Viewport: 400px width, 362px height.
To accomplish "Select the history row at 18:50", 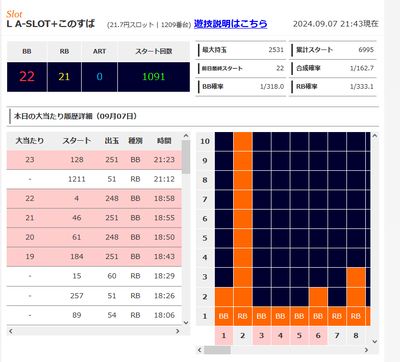I will (x=94, y=237).
